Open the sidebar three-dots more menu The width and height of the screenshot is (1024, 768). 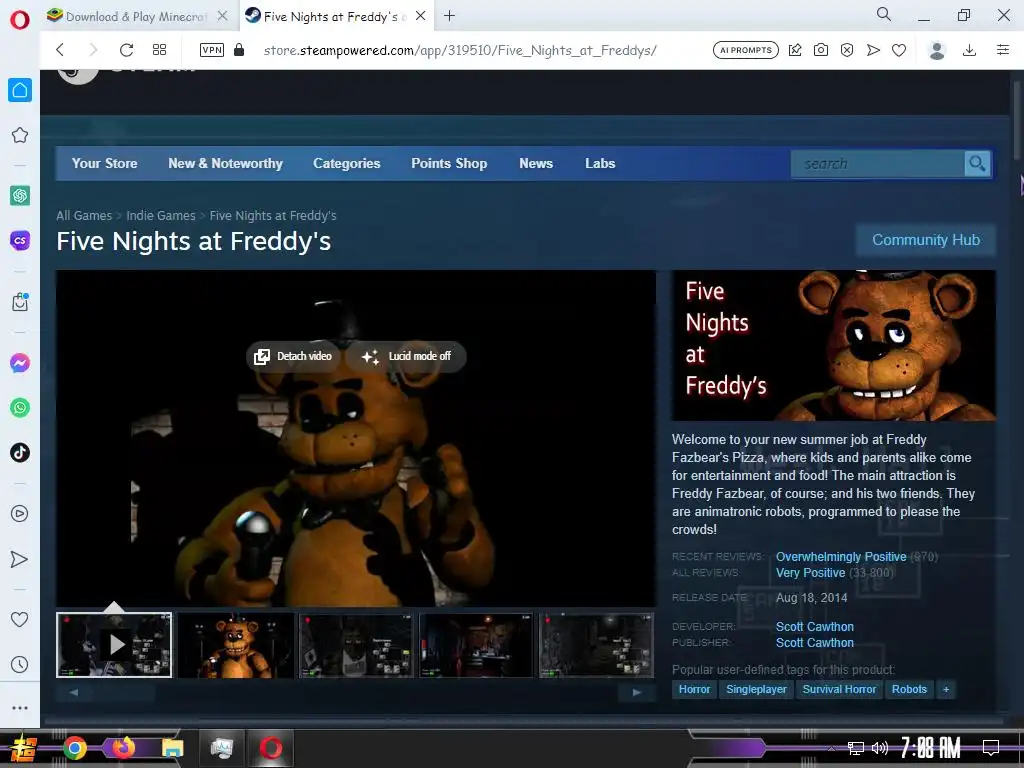tap(20, 708)
